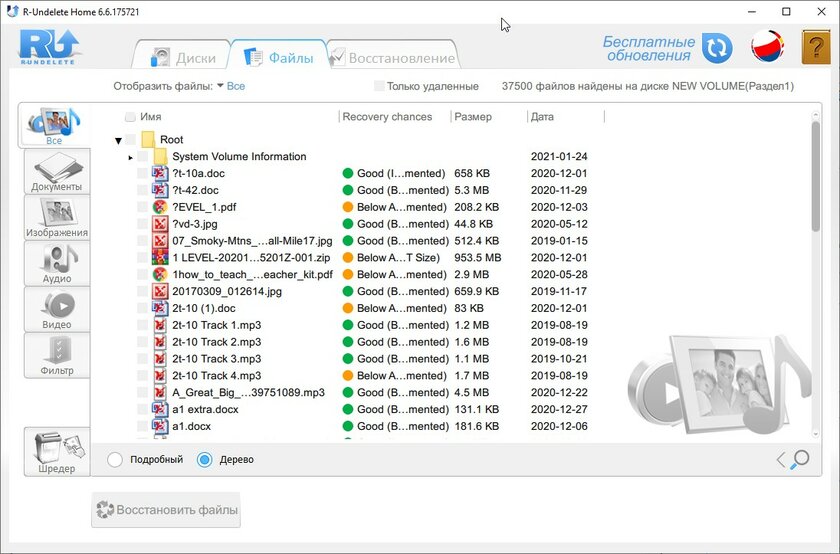
Task: Sort by the Дата column header
Action: click(x=542, y=117)
